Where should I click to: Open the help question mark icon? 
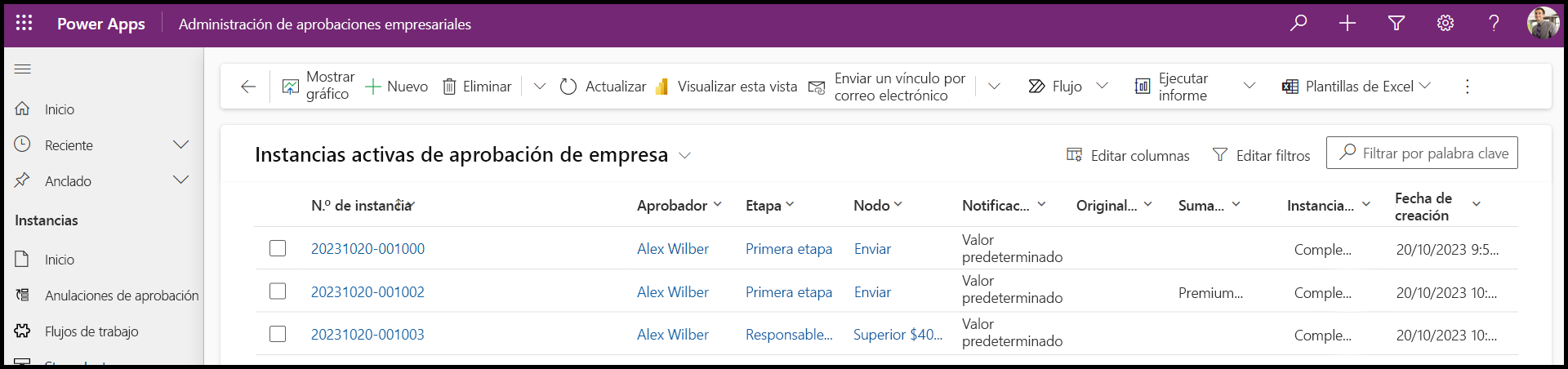pyautogui.click(x=1494, y=23)
